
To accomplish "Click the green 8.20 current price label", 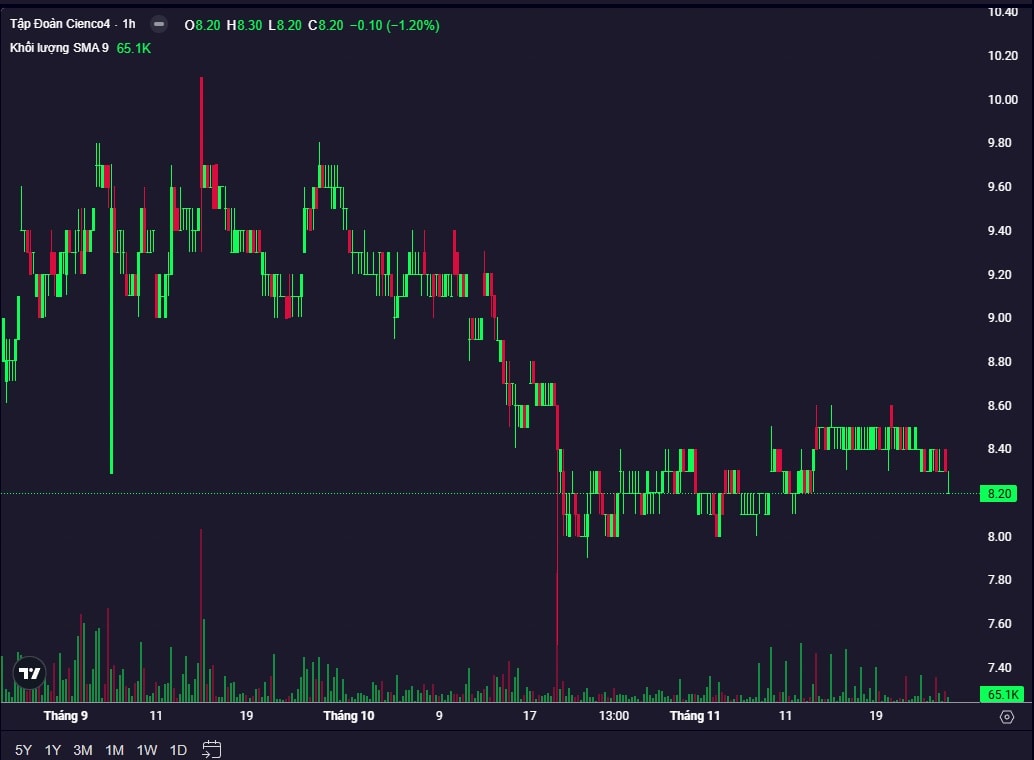I will [1000, 494].
